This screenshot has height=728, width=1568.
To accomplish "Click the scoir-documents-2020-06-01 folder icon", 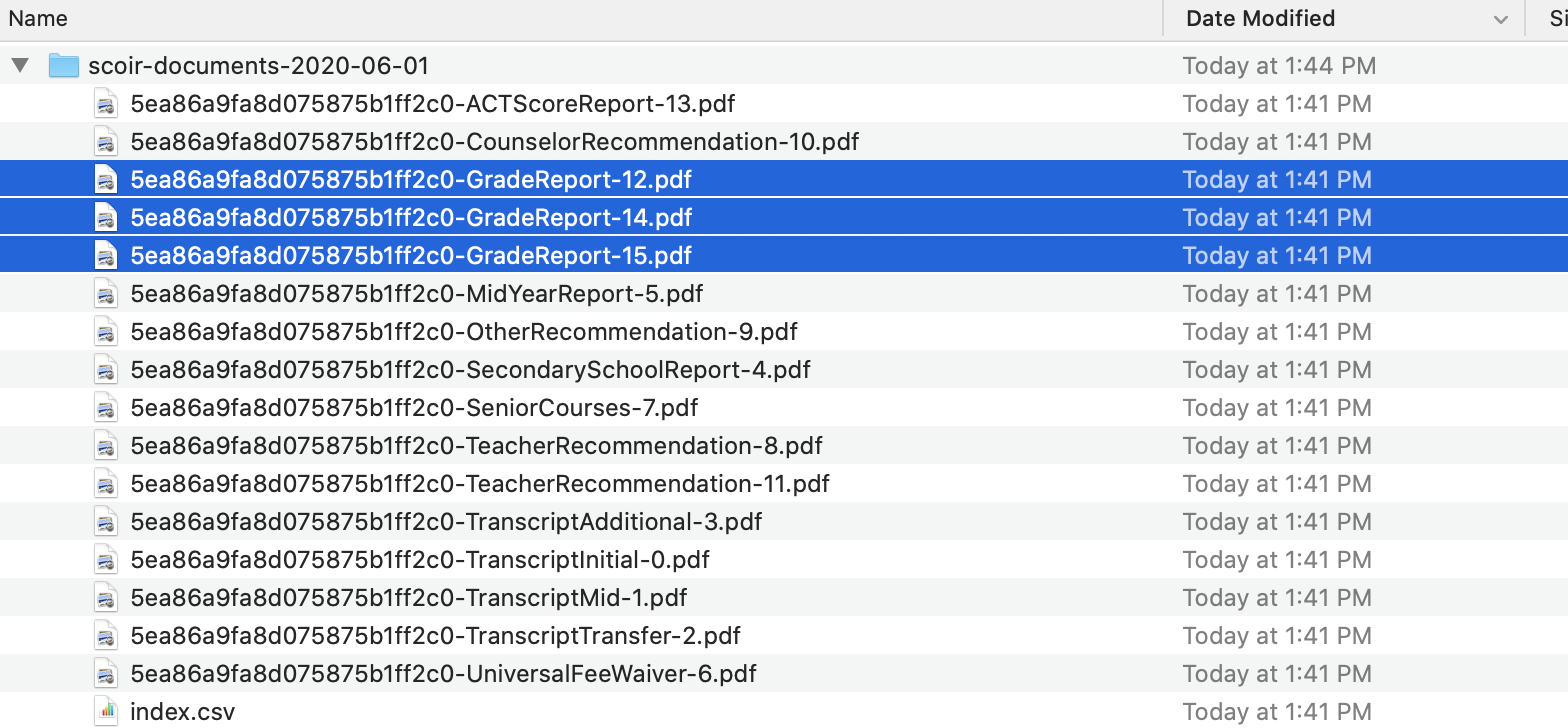I will [64, 66].
